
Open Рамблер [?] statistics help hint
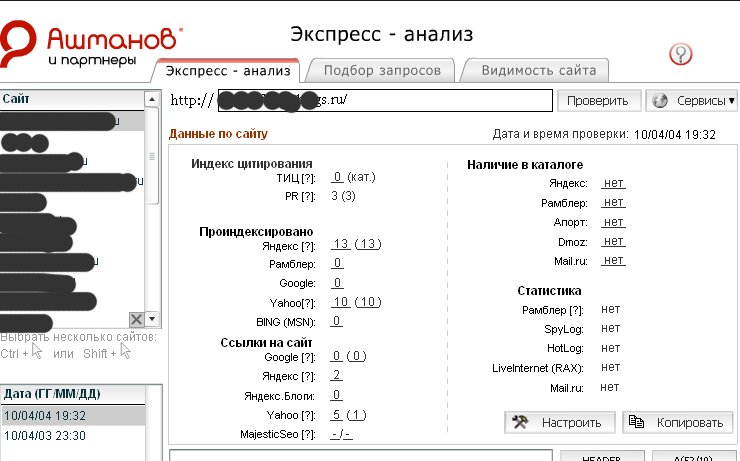click(x=576, y=310)
